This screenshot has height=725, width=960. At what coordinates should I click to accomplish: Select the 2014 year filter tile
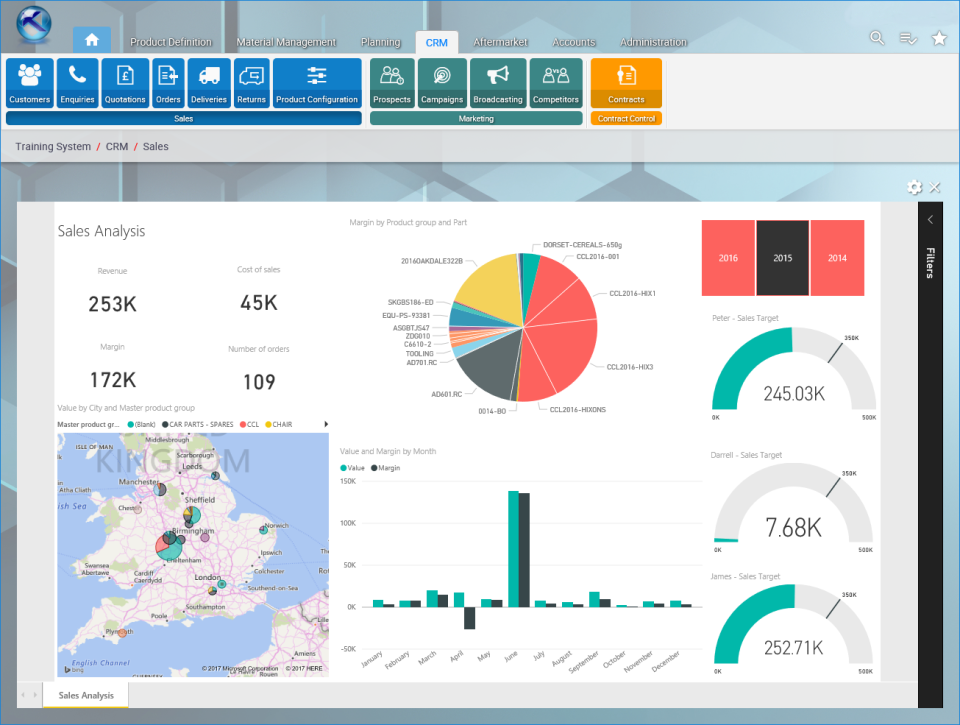click(x=837, y=258)
